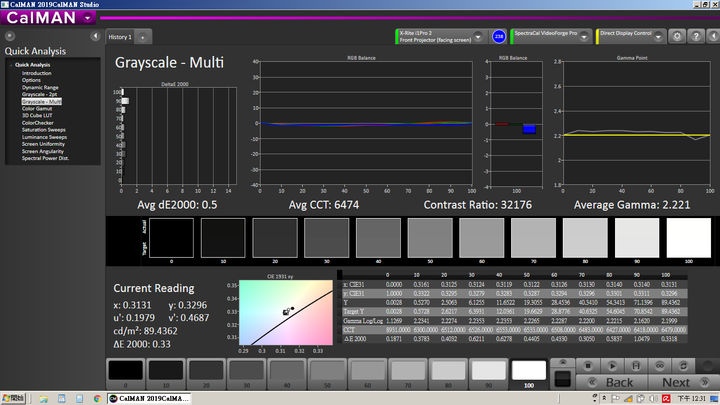Open the help question mark icon
Screen dimensions: 720x405
(696, 36)
